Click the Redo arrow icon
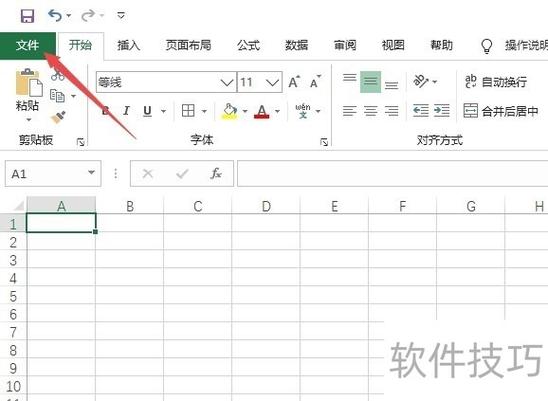Viewport: 548px width, 401px height. [x=88, y=15]
